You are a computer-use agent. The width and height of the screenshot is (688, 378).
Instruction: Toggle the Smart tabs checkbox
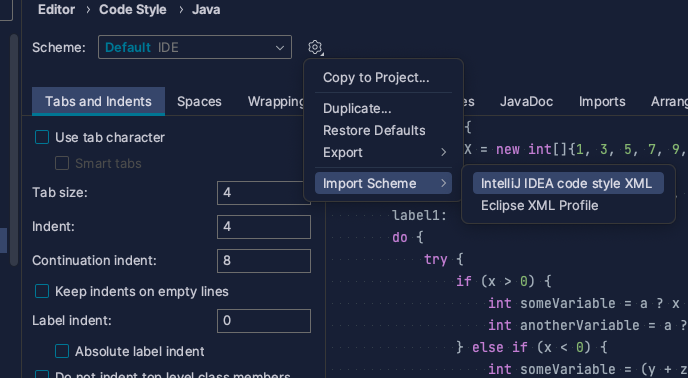click(62, 163)
